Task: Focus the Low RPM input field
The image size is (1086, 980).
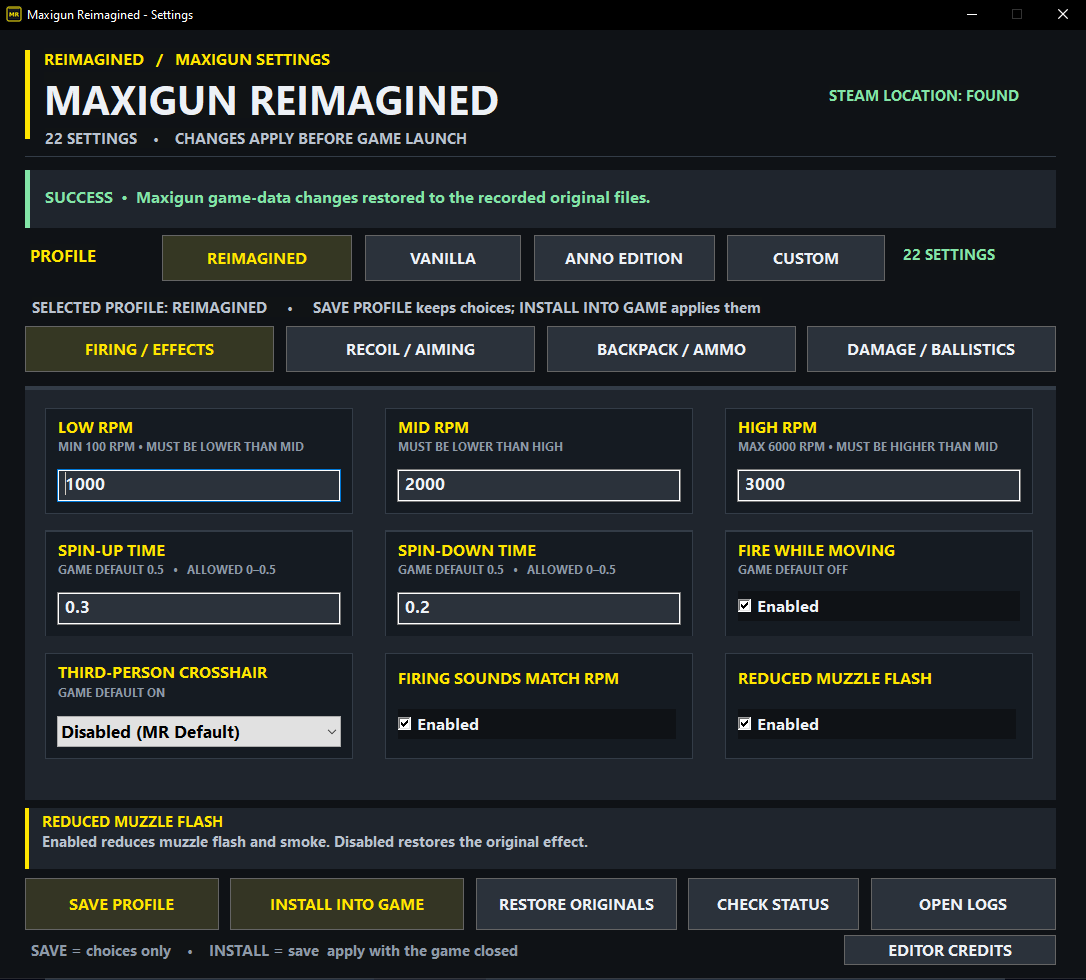Action: [x=199, y=485]
